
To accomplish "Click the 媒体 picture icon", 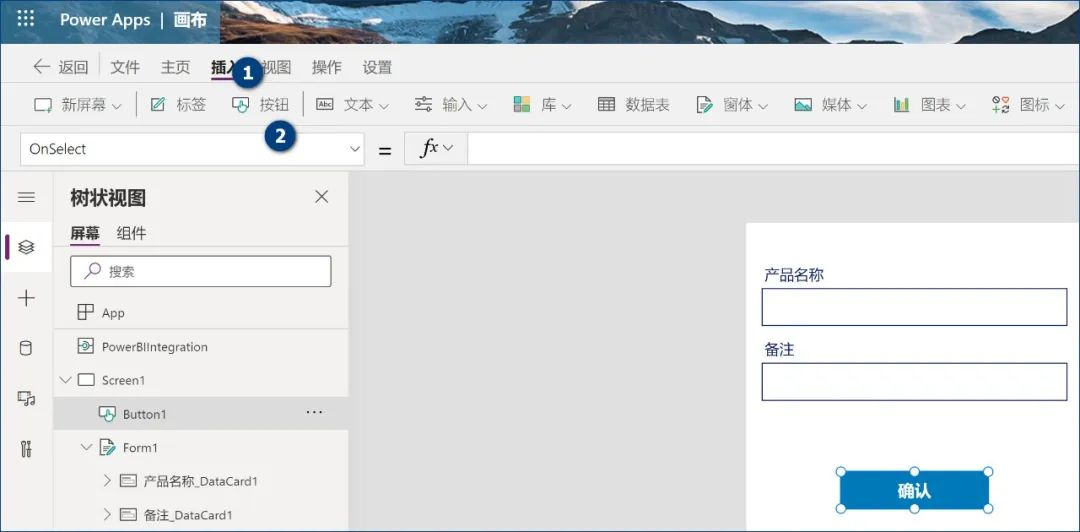I will (802, 105).
